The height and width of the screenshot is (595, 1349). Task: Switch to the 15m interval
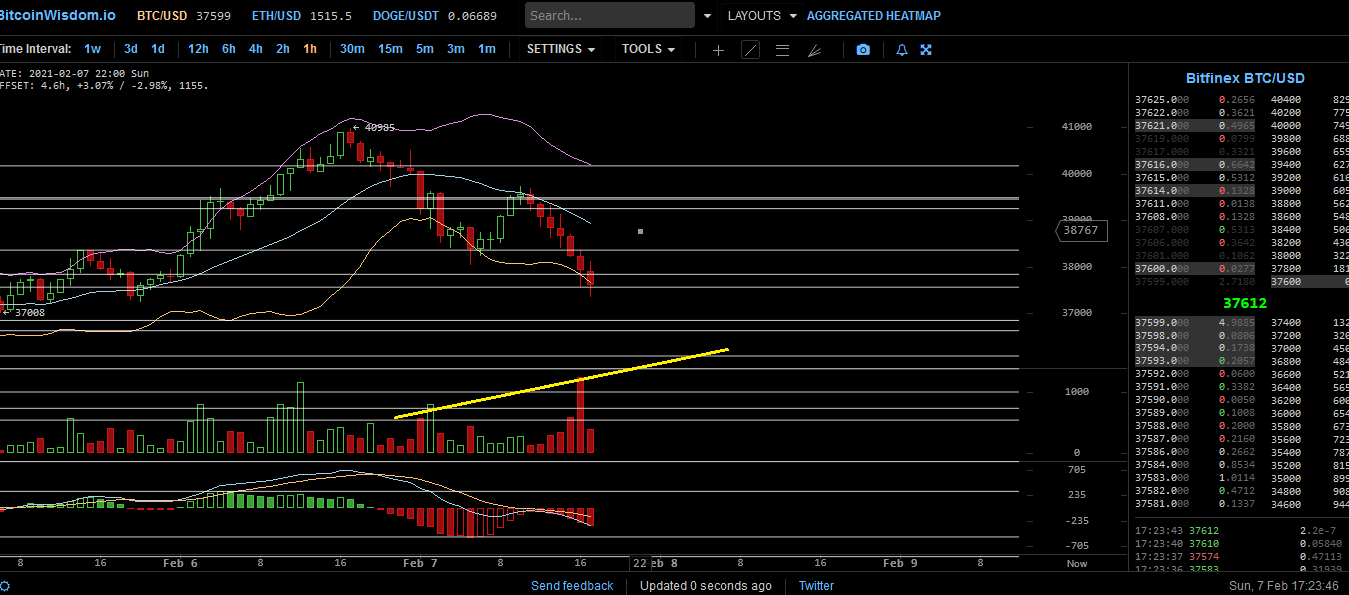390,49
